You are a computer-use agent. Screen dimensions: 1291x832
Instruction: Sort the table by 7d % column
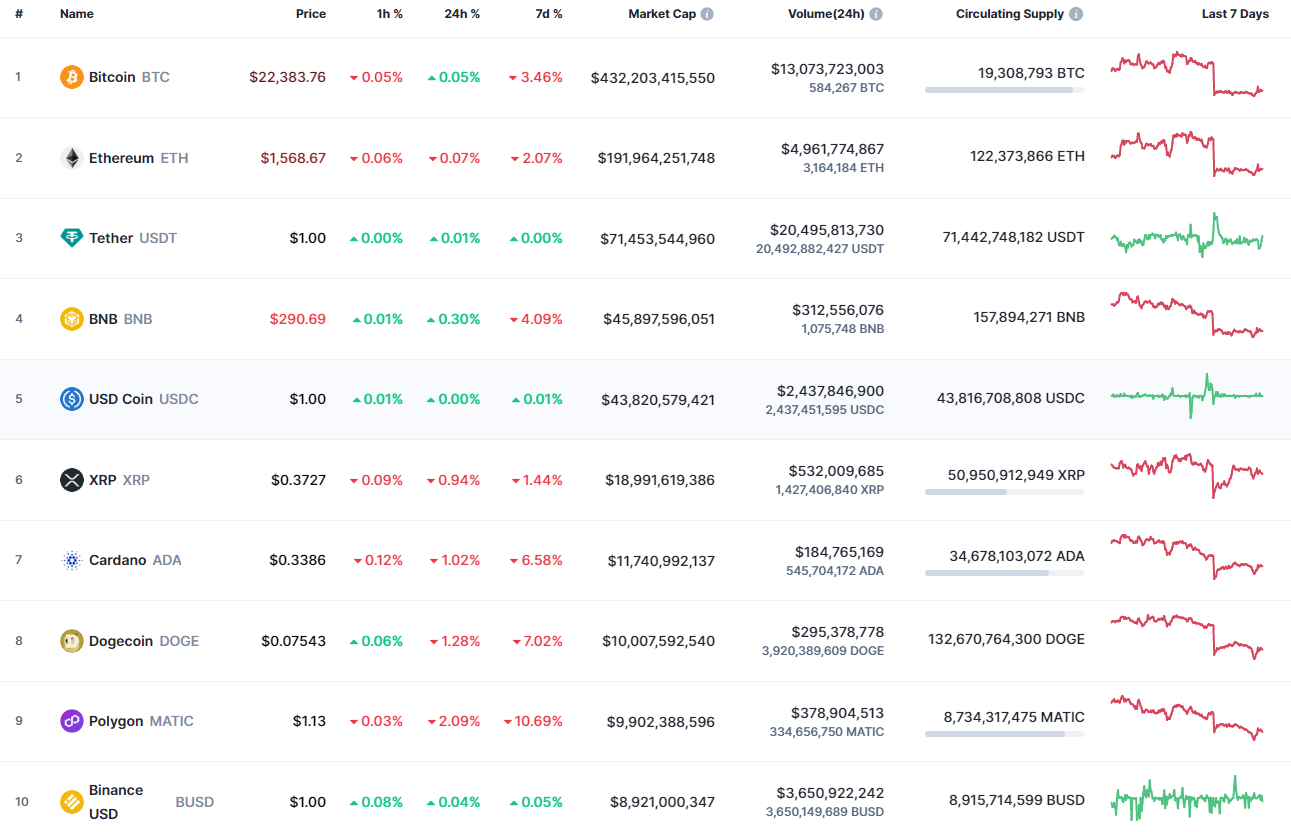point(548,13)
